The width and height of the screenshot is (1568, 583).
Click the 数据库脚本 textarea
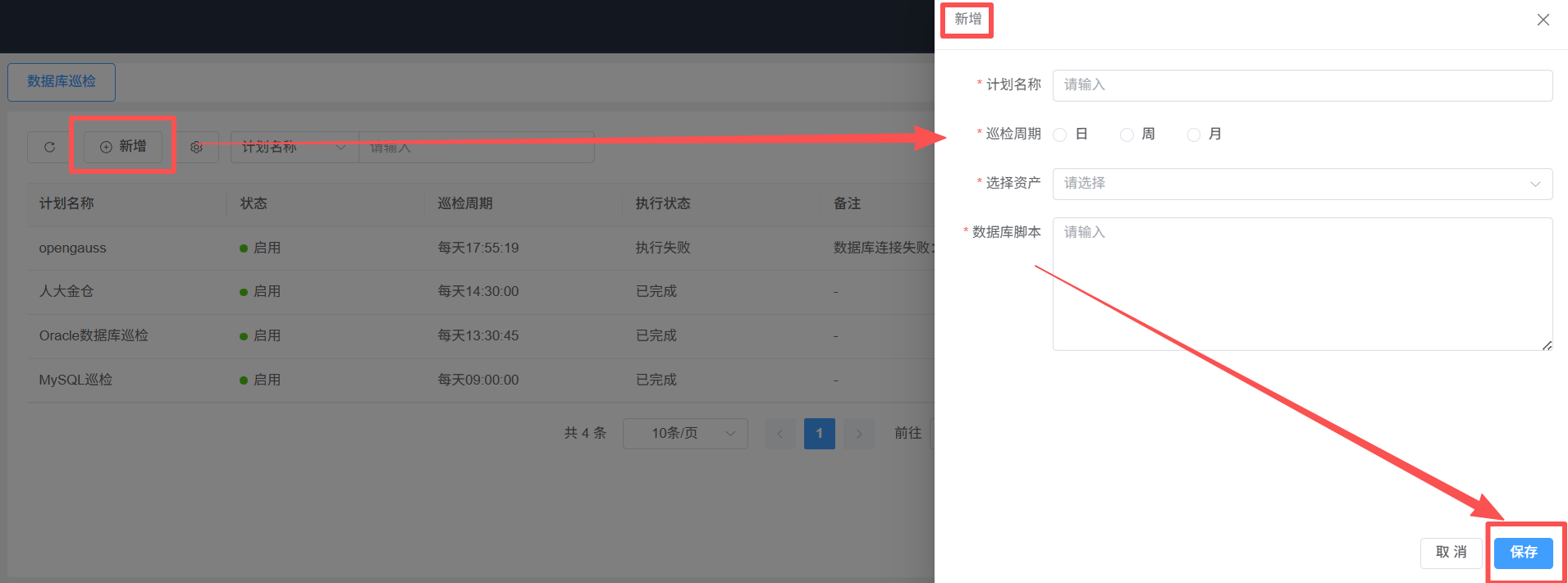(1302, 284)
